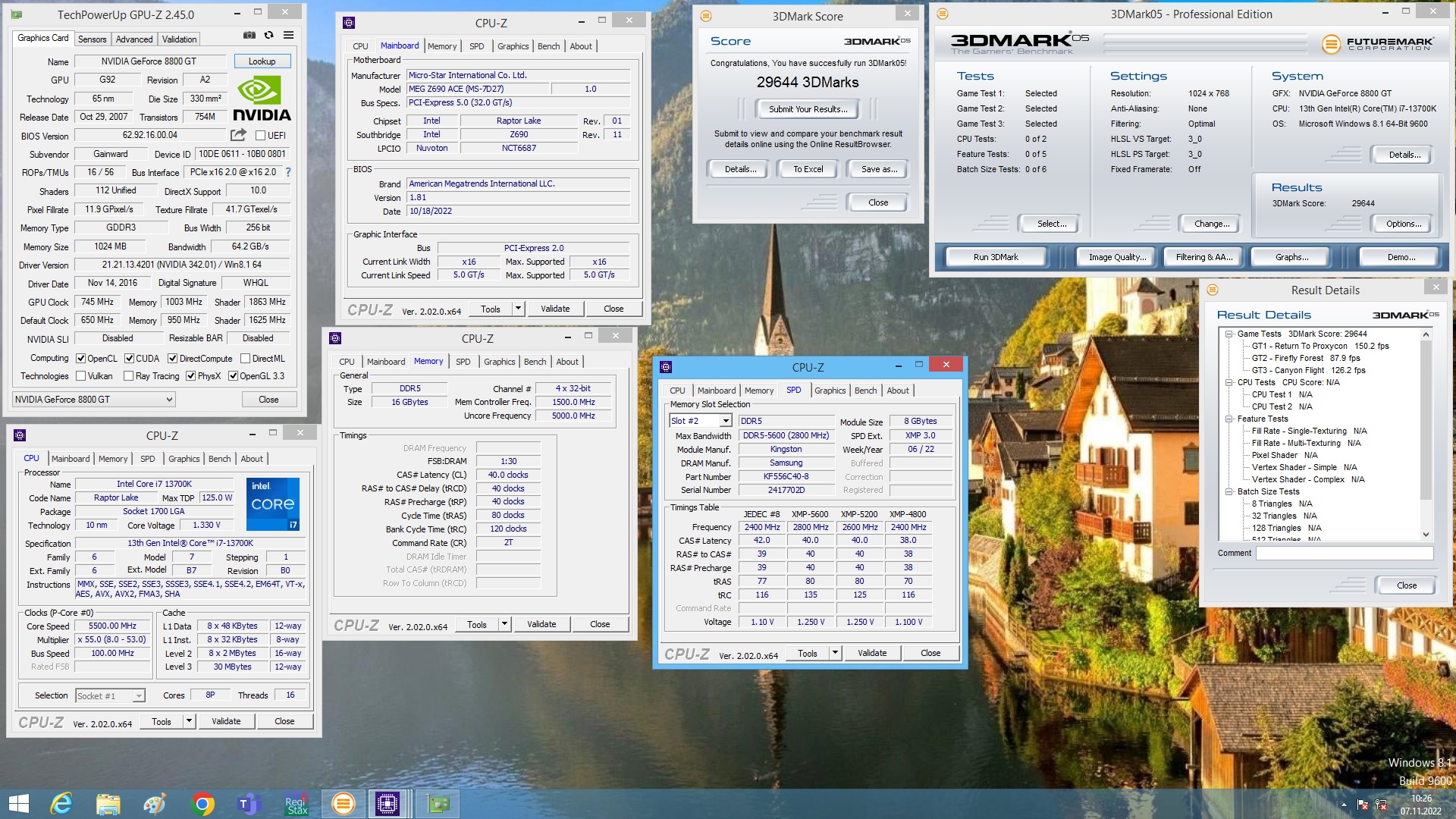Toggle the UEFI checkbox in GPU-Z

(260, 136)
